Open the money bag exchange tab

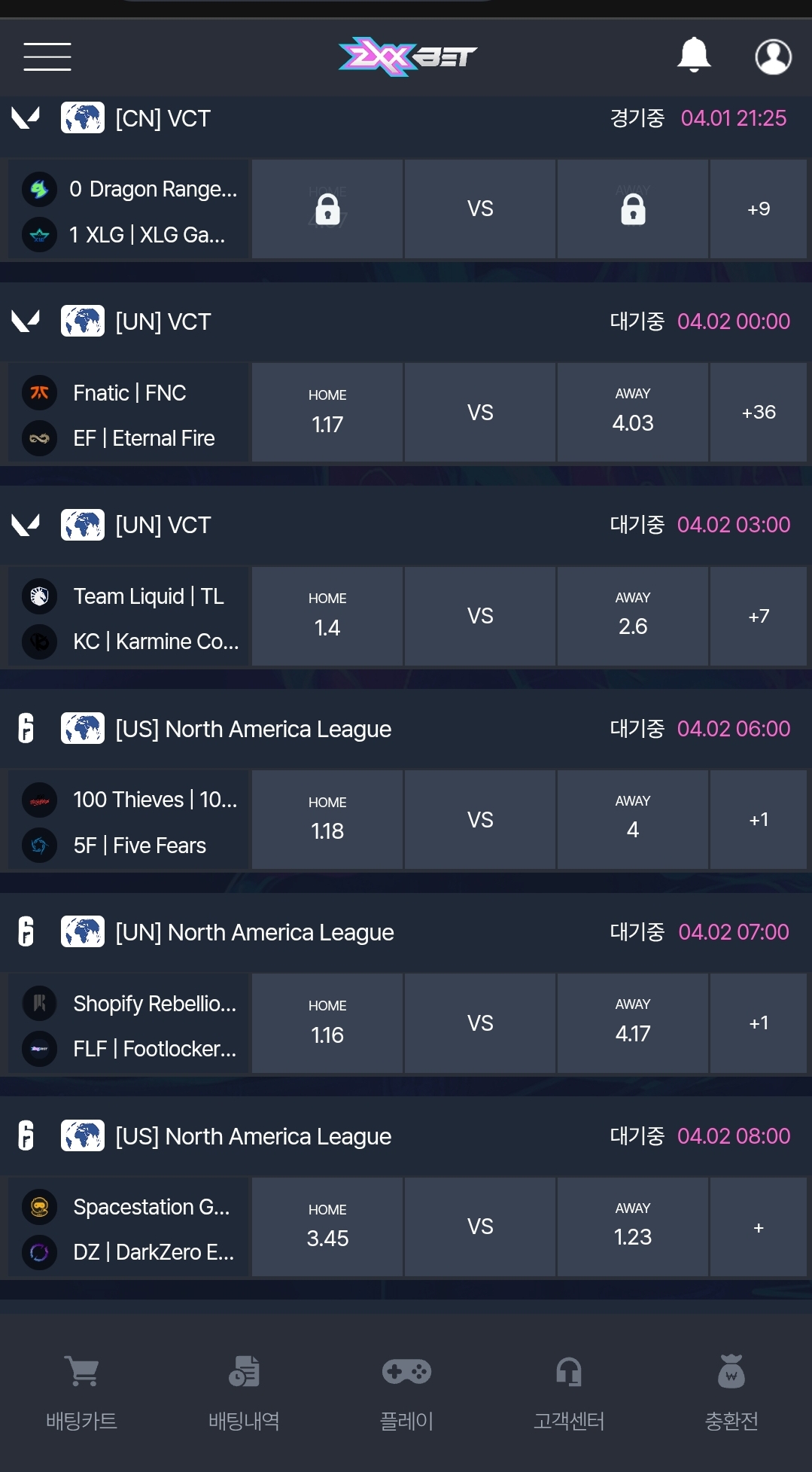(731, 1372)
